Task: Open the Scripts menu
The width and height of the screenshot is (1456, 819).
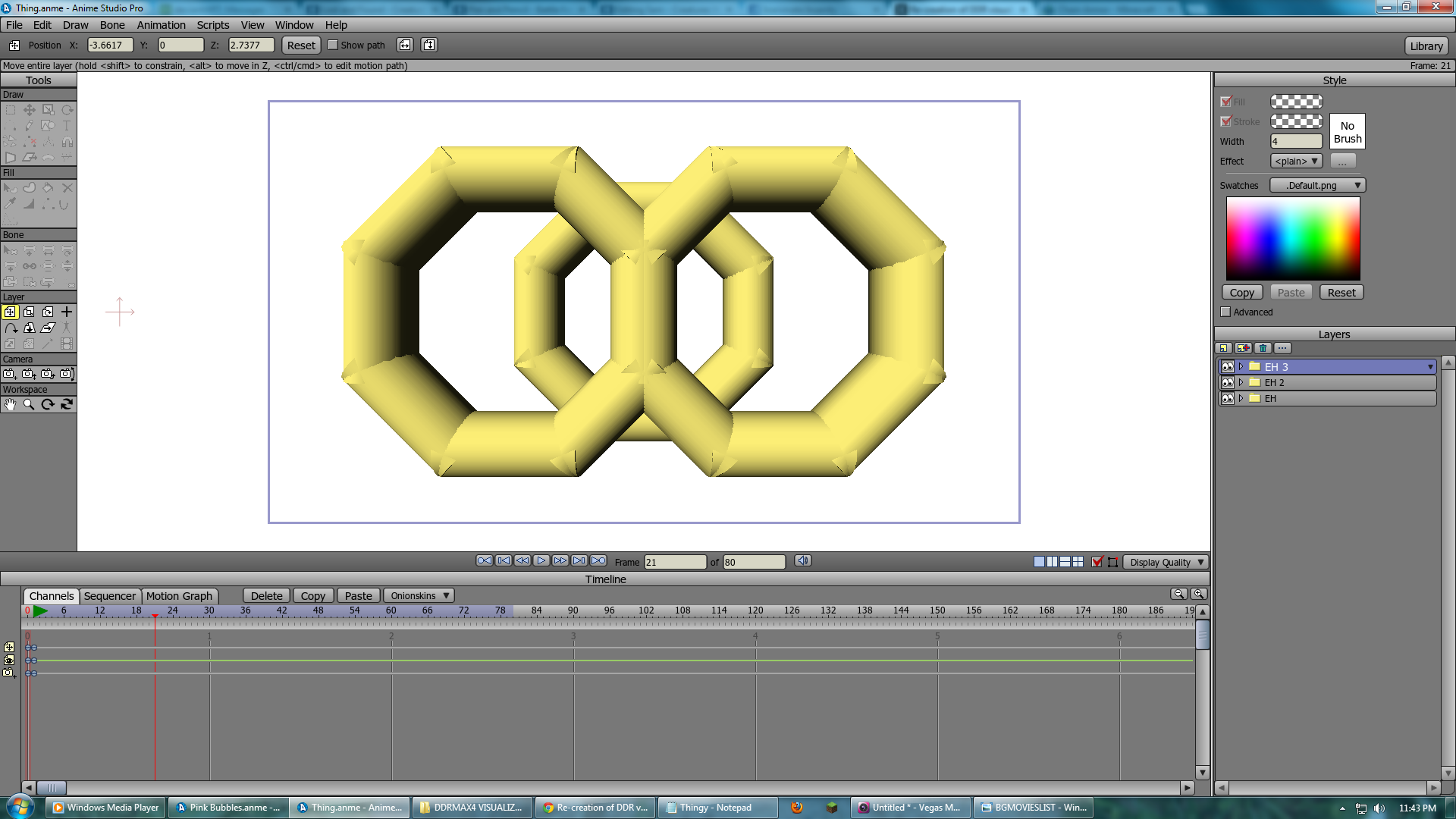Action: [x=213, y=25]
